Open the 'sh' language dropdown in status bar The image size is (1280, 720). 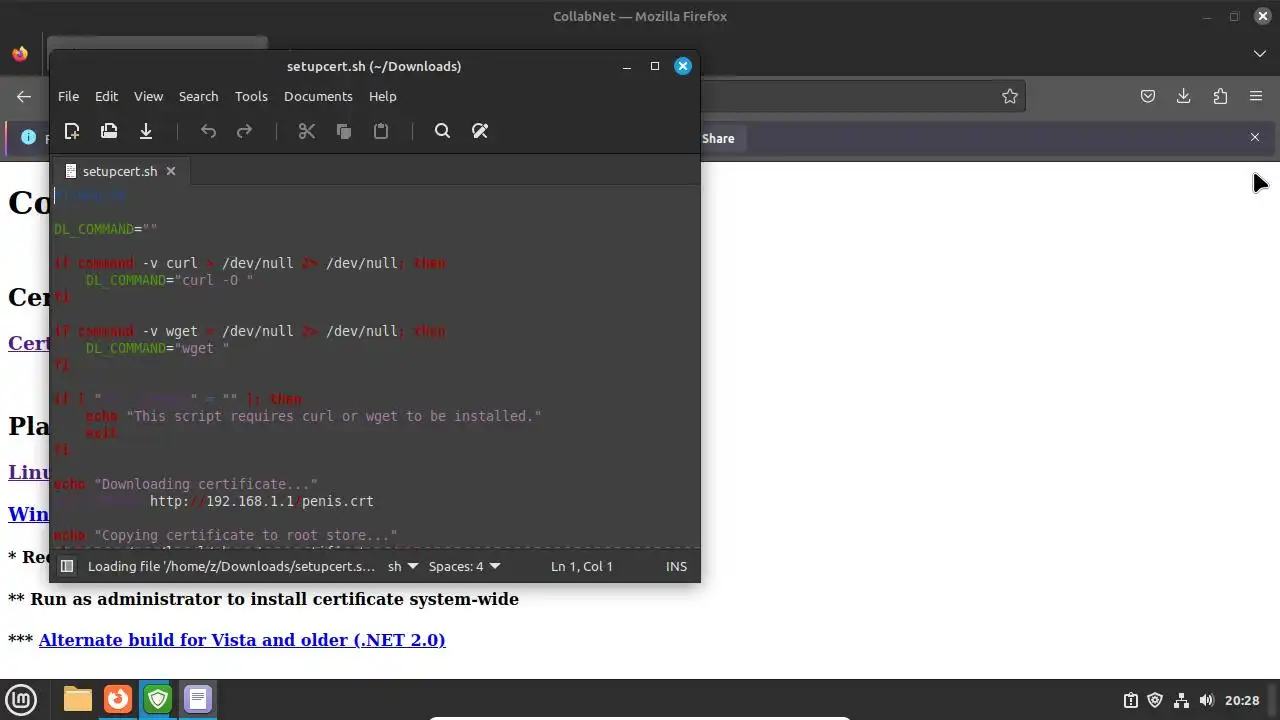click(403, 566)
